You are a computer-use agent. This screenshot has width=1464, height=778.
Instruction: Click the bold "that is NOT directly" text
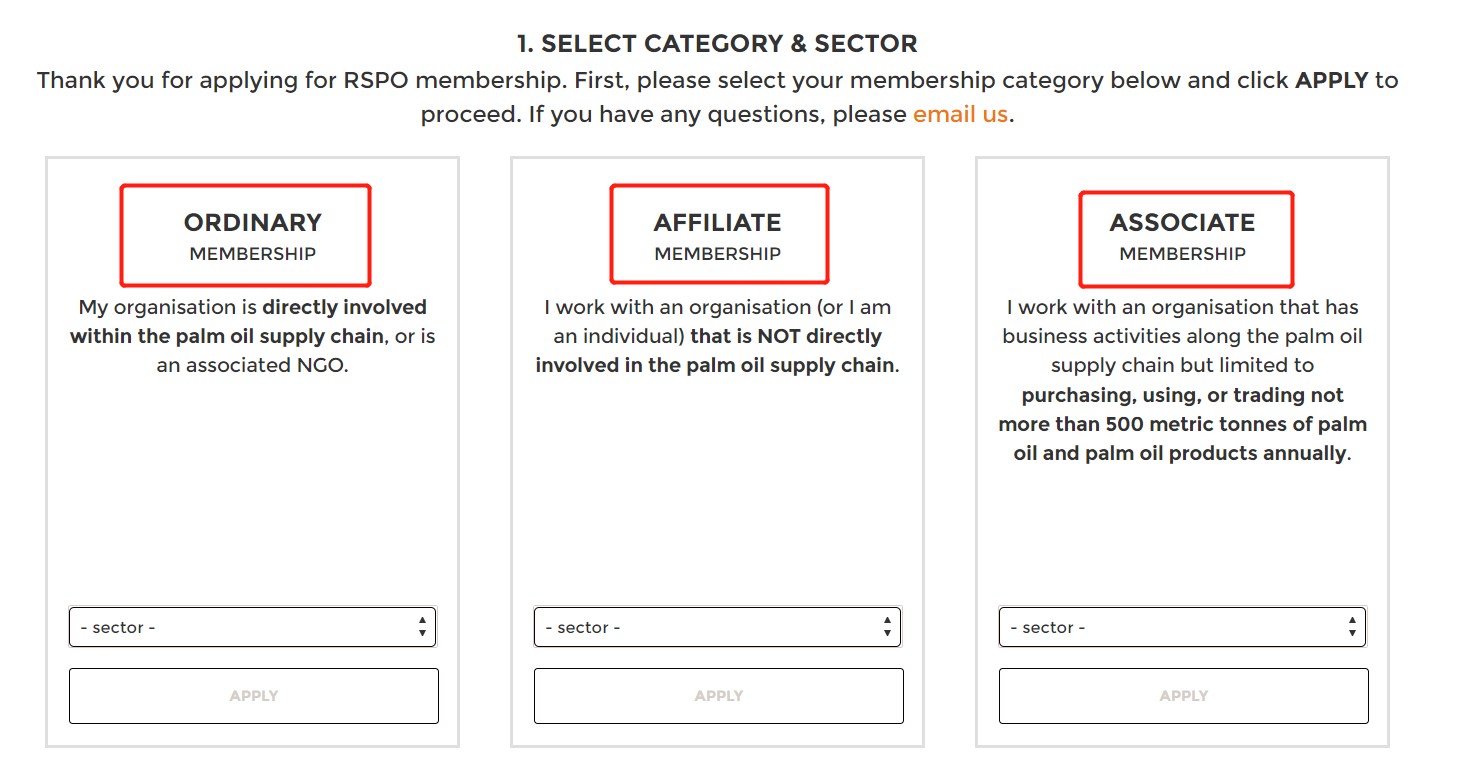[x=786, y=337]
